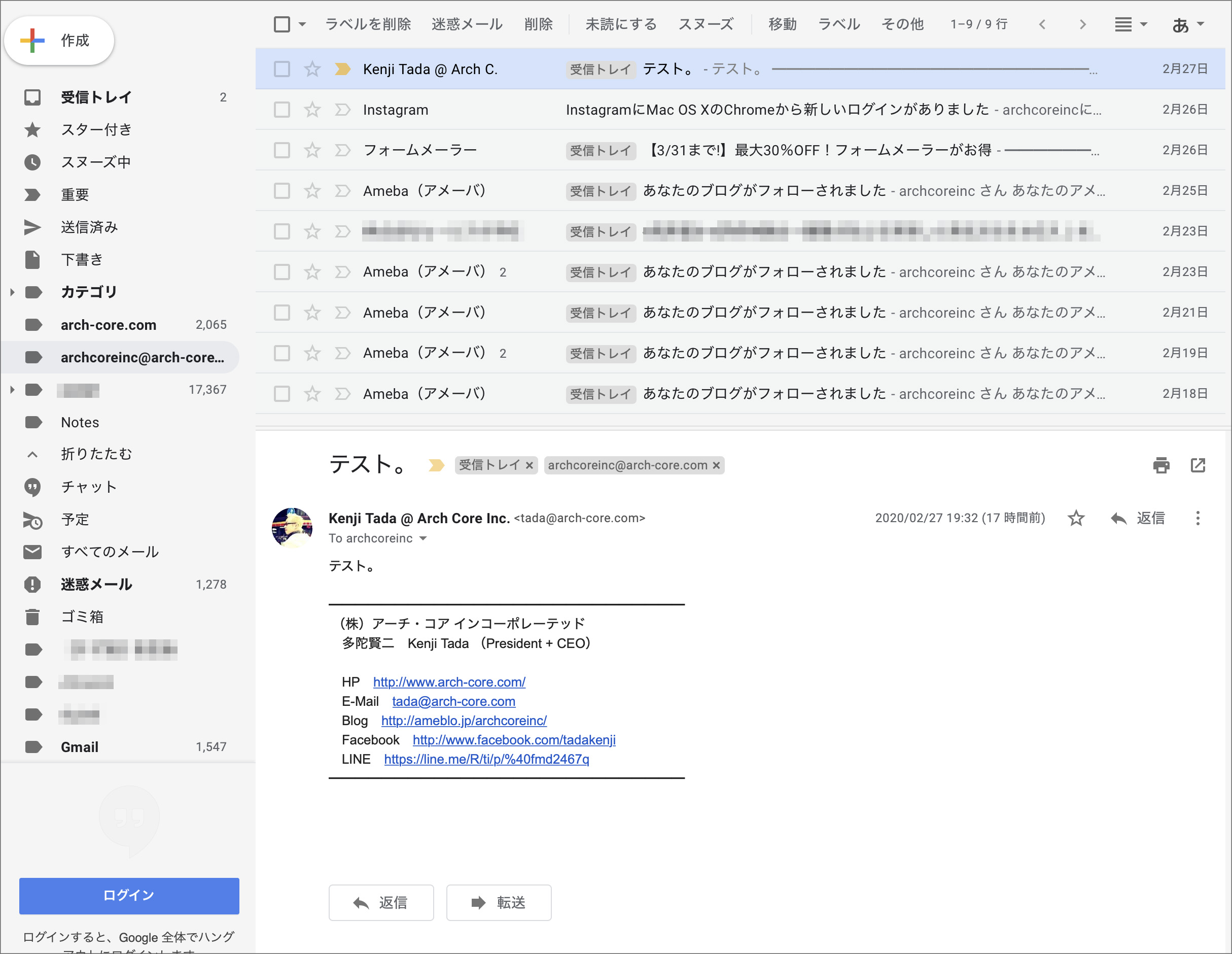
Task: Star the Instagram email row
Action: click(312, 110)
